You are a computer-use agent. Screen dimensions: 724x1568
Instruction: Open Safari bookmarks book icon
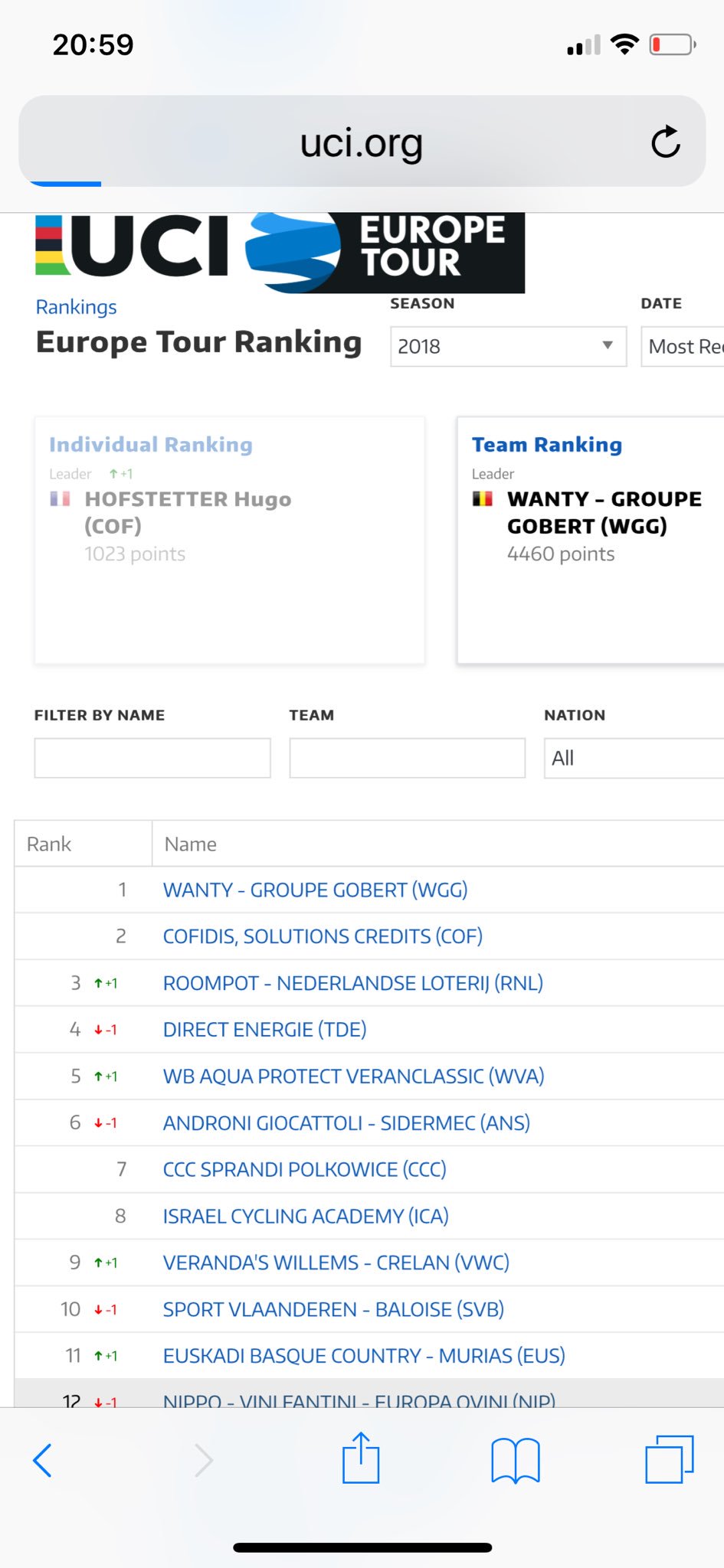tap(516, 1461)
